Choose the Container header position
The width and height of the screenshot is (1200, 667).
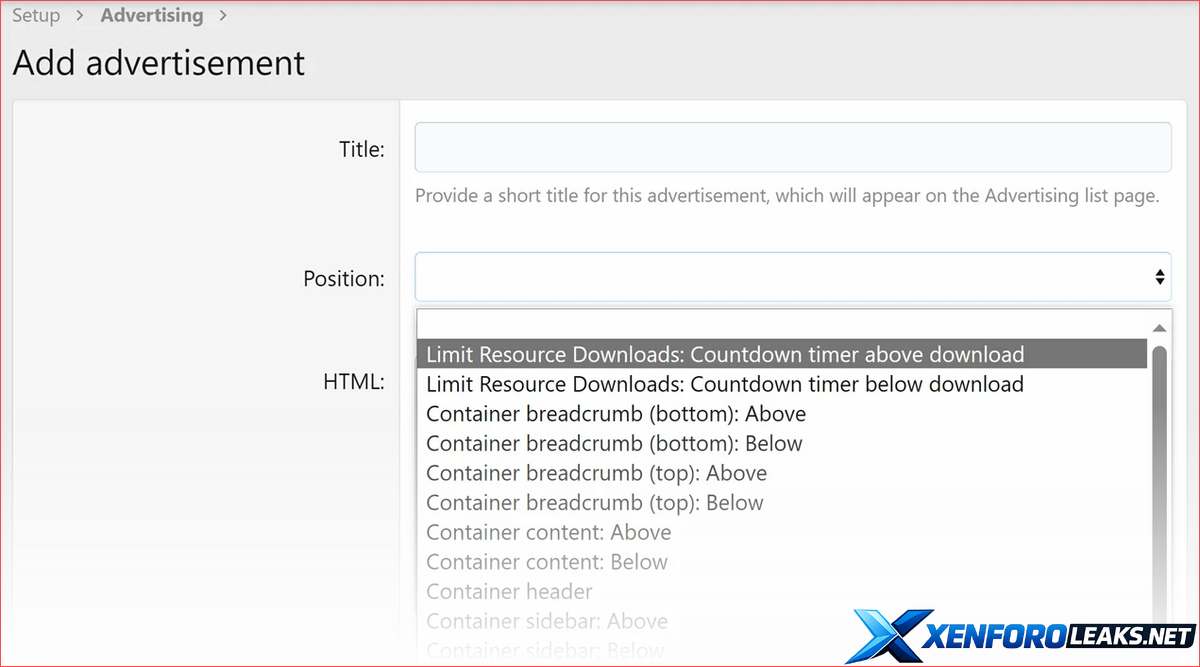[509, 591]
